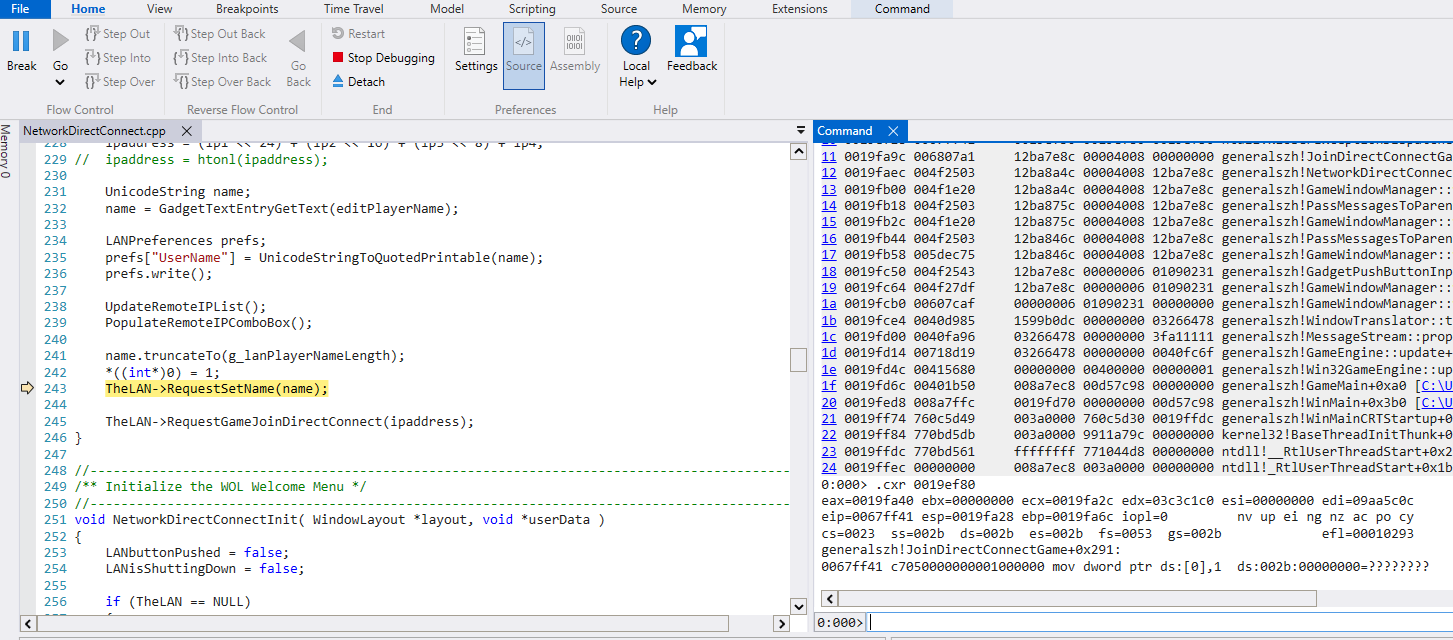Expand the Local Help dropdown arrow
Image resolution: width=1453 pixels, height=640 pixels.
pos(652,83)
